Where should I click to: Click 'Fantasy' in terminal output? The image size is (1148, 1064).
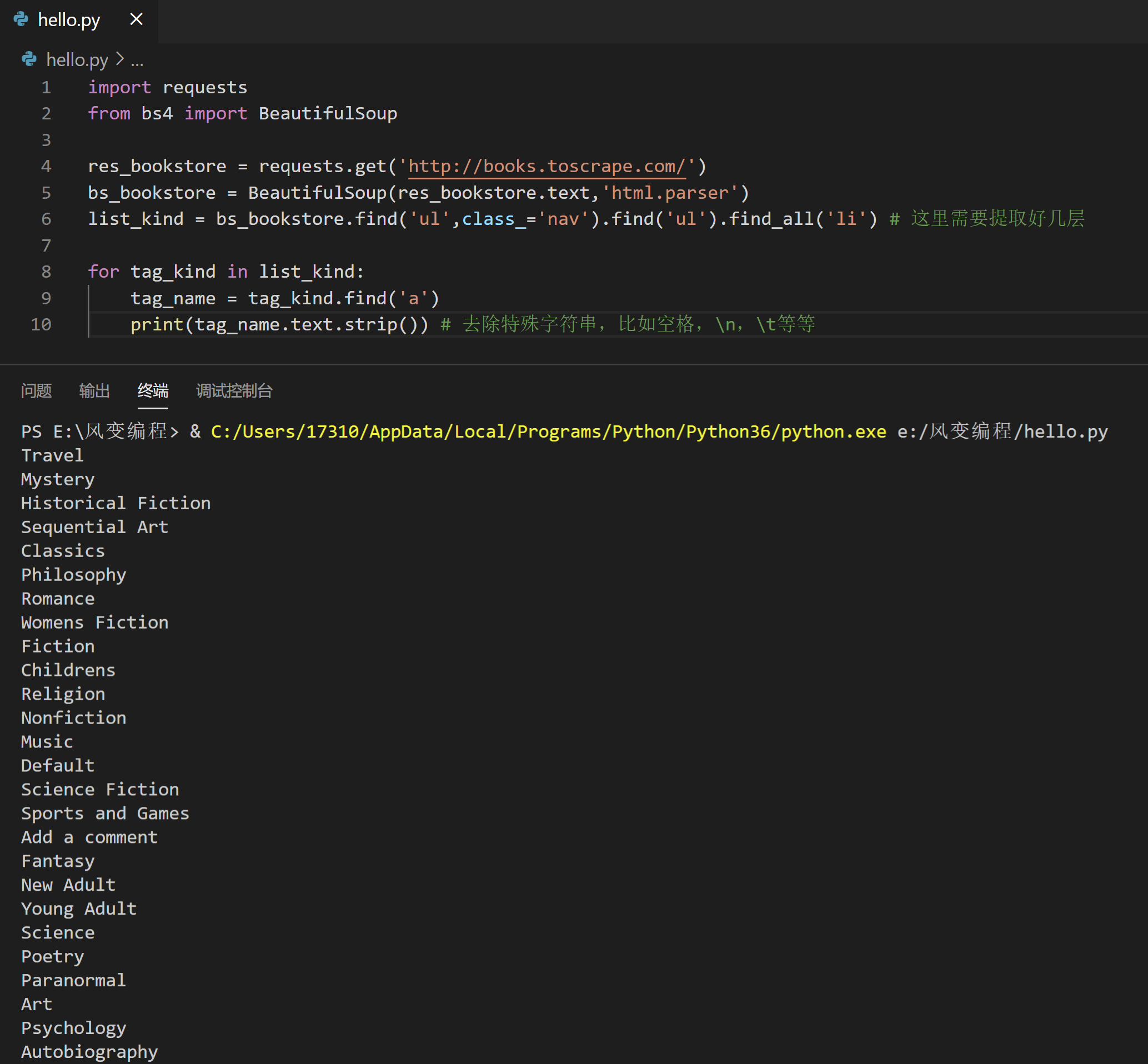tap(58, 861)
